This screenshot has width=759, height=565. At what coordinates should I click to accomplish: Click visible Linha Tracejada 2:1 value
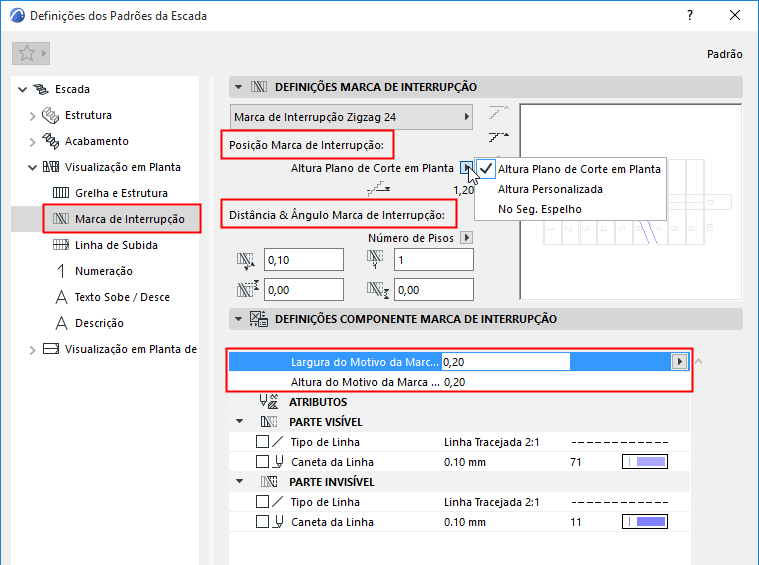click(491, 443)
